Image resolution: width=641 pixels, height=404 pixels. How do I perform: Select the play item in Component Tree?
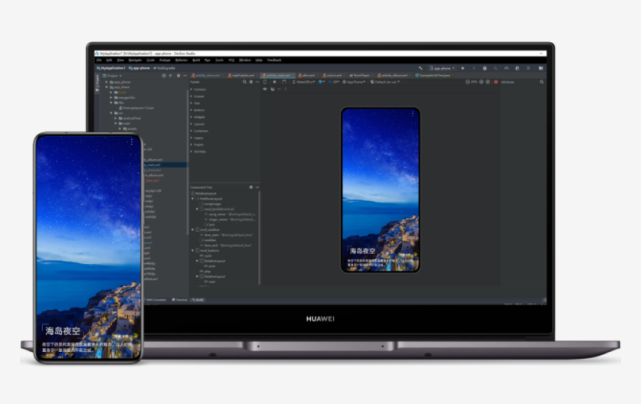[205, 271]
